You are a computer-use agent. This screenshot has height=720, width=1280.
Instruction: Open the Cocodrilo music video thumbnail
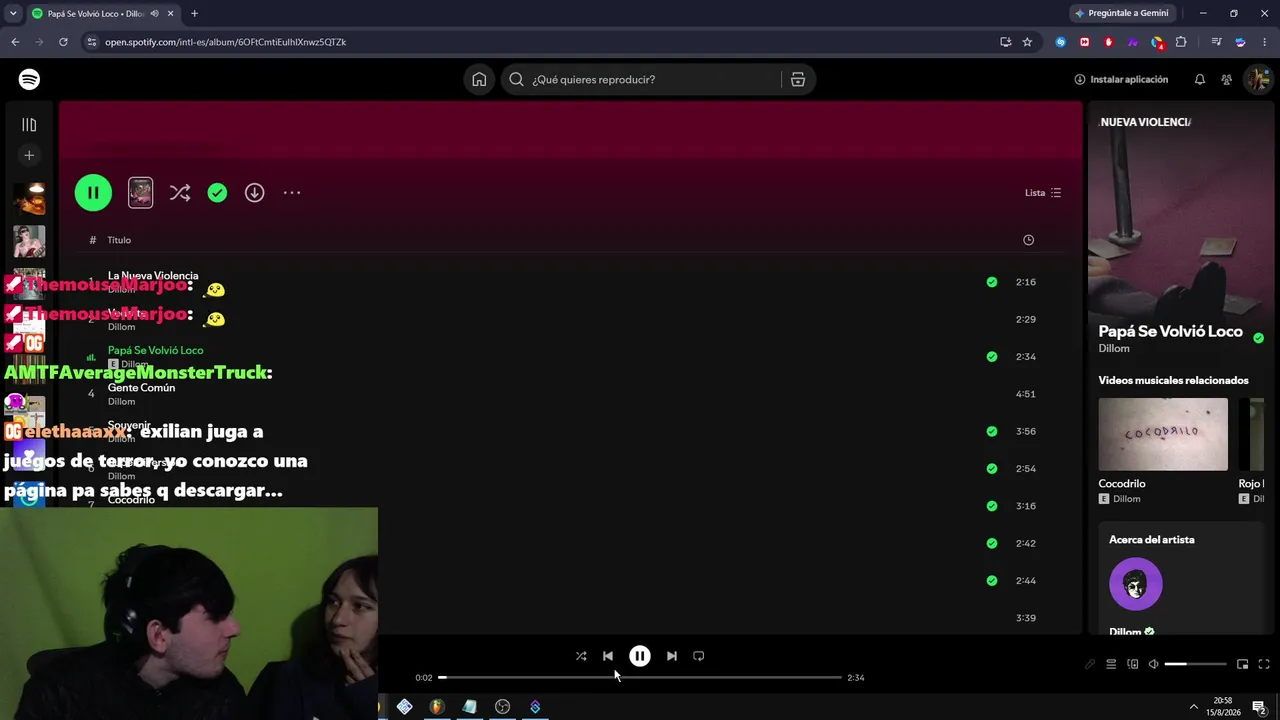[x=1163, y=434]
